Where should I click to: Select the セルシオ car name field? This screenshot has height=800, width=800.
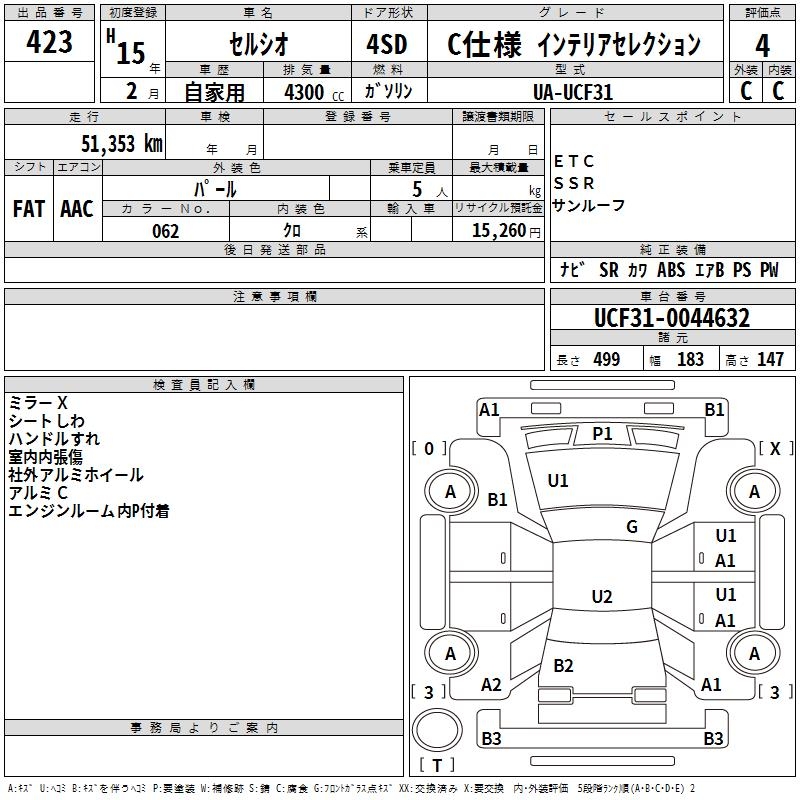point(256,45)
